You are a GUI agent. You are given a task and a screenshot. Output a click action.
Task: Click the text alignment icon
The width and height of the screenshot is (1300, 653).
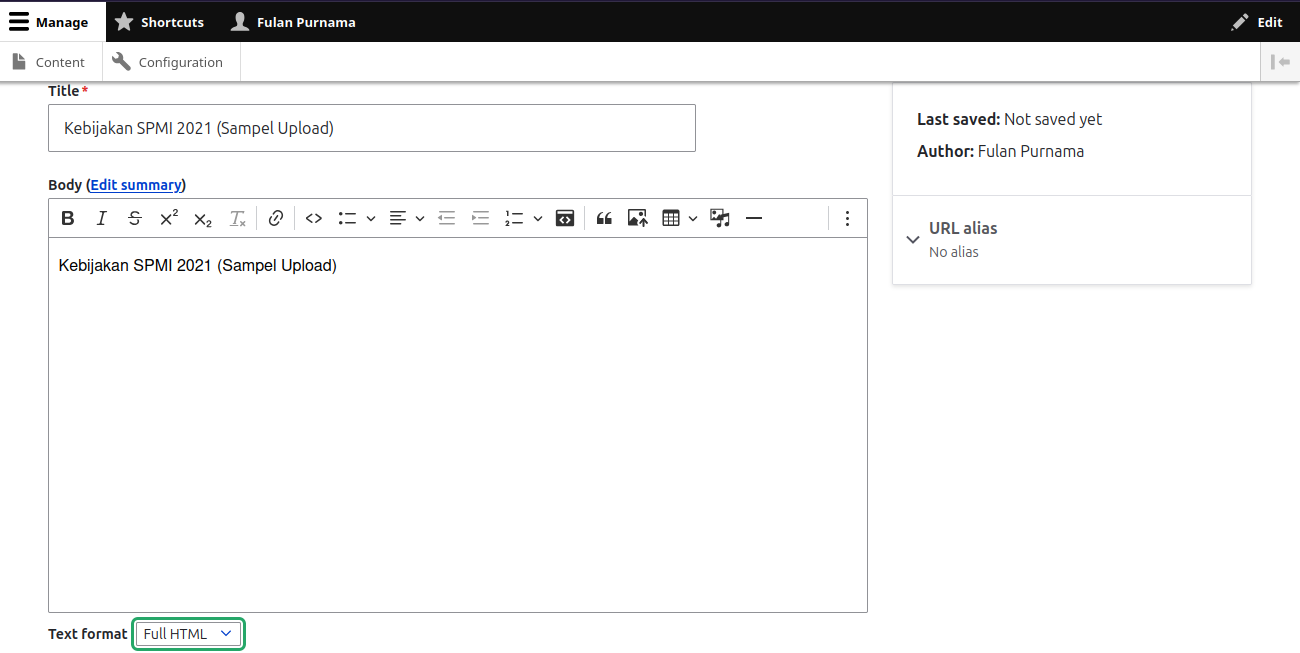(398, 218)
